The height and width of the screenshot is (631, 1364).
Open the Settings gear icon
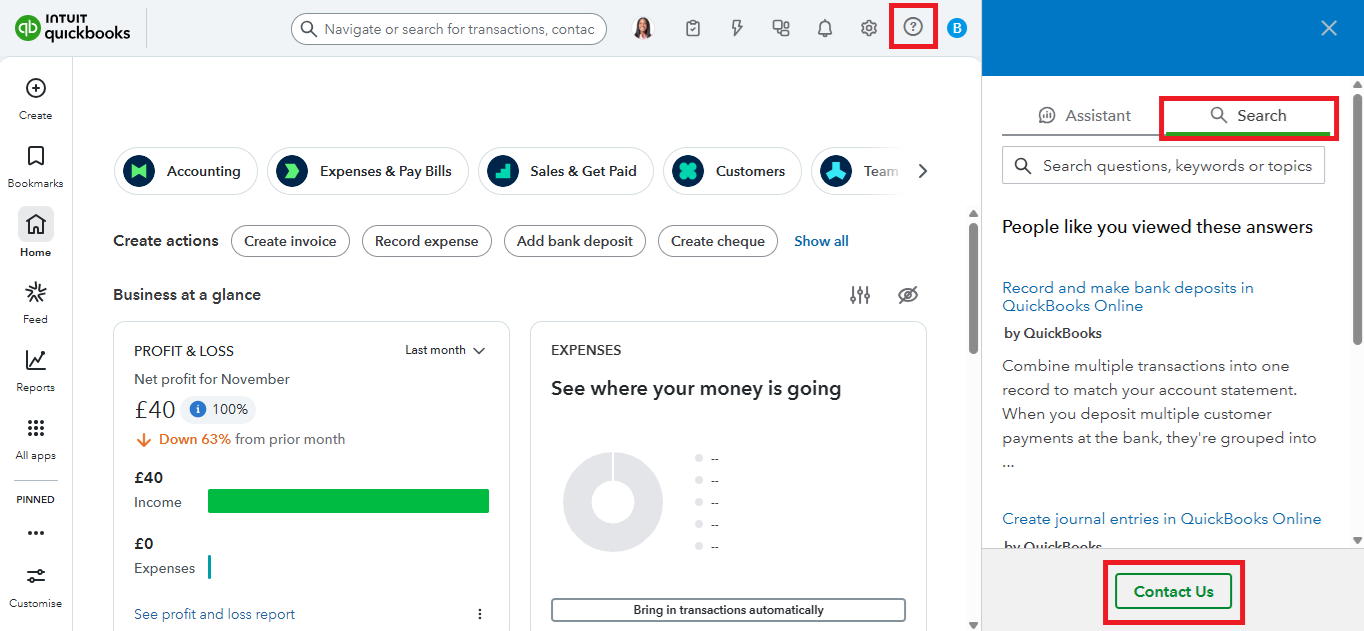coord(868,28)
